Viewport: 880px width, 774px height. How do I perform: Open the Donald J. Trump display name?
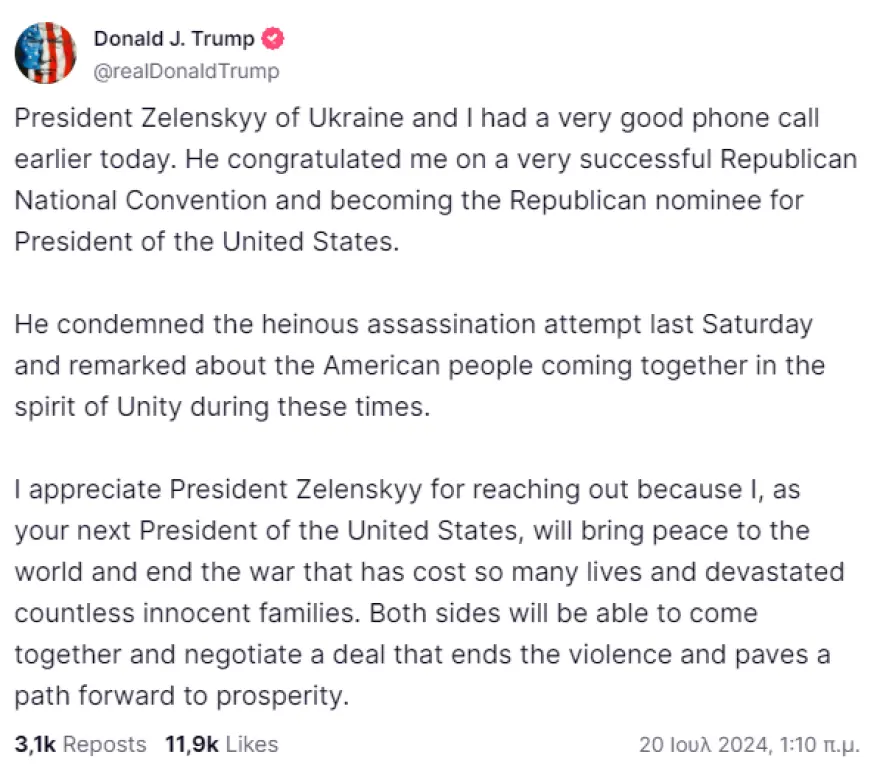[x=174, y=39]
